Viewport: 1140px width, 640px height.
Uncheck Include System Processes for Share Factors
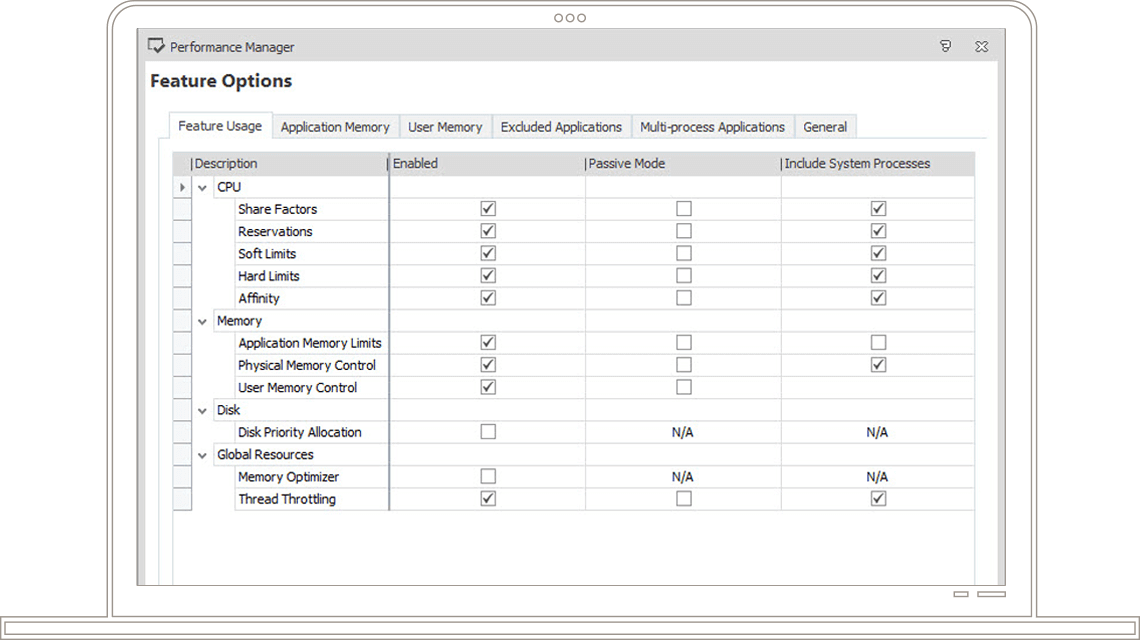(x=878, y=209)
